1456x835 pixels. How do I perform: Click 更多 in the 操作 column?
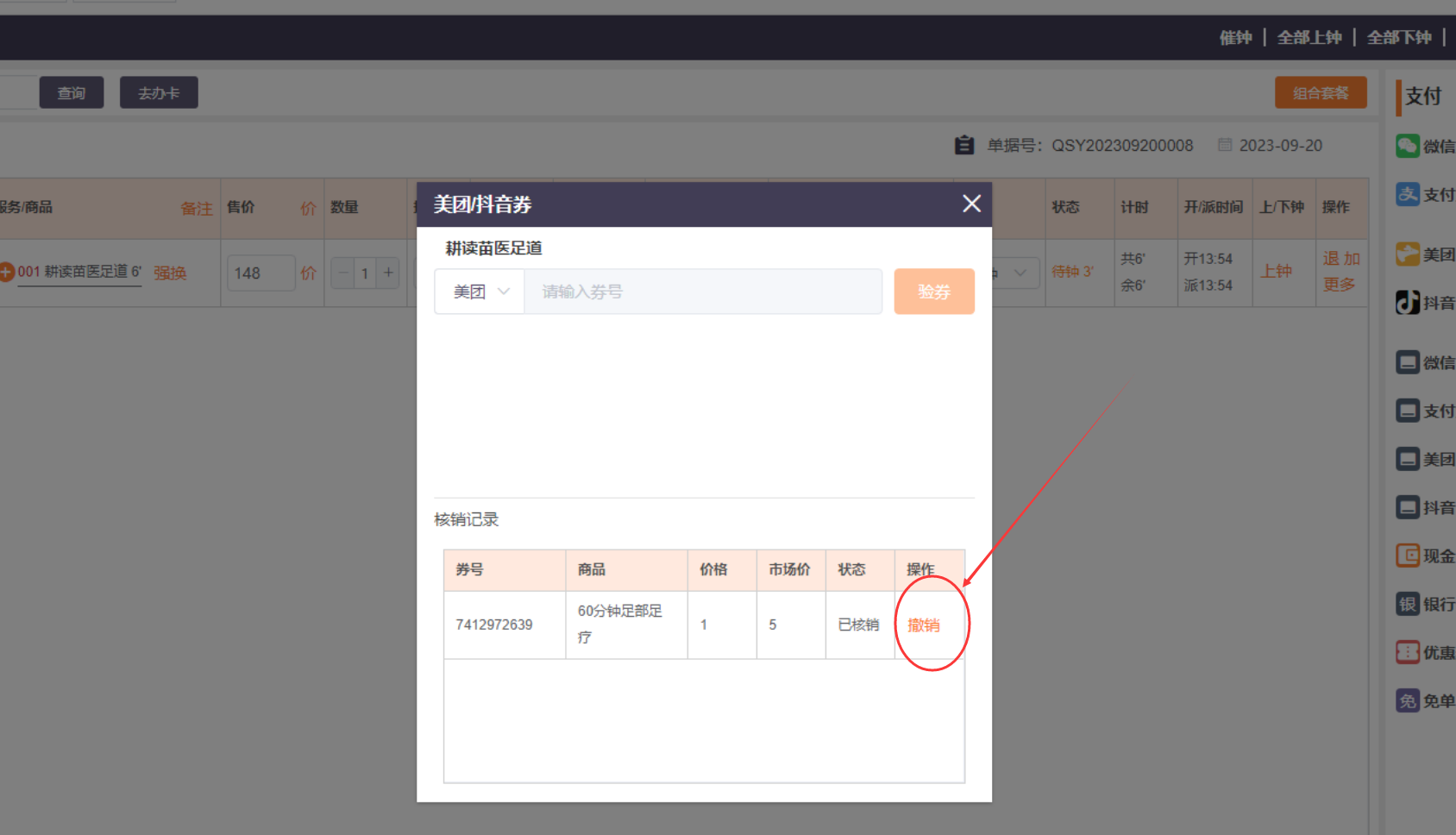pyautogui.click(x=1339, y=285)
